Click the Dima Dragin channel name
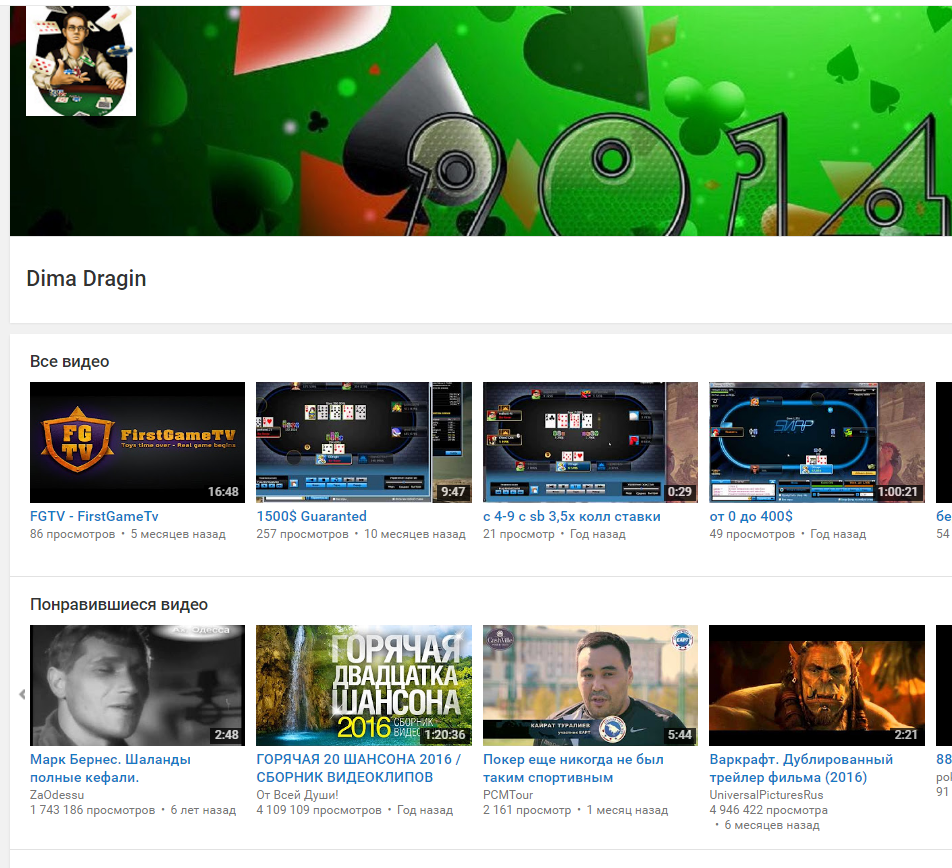Image resolution: width=952 pixels, height=868 pixels. [86, 279]
